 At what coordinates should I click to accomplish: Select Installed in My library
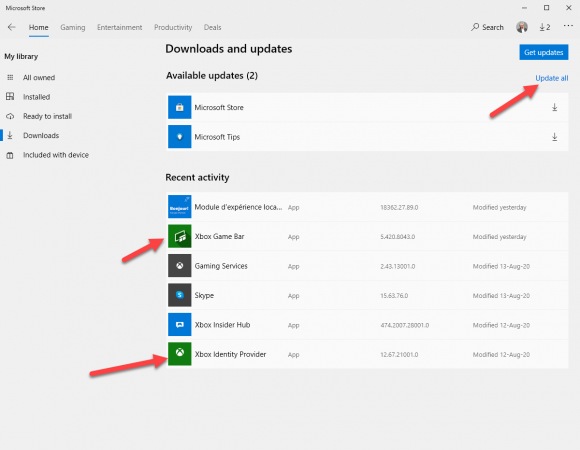pyautogui.click(x=36, y=97)
